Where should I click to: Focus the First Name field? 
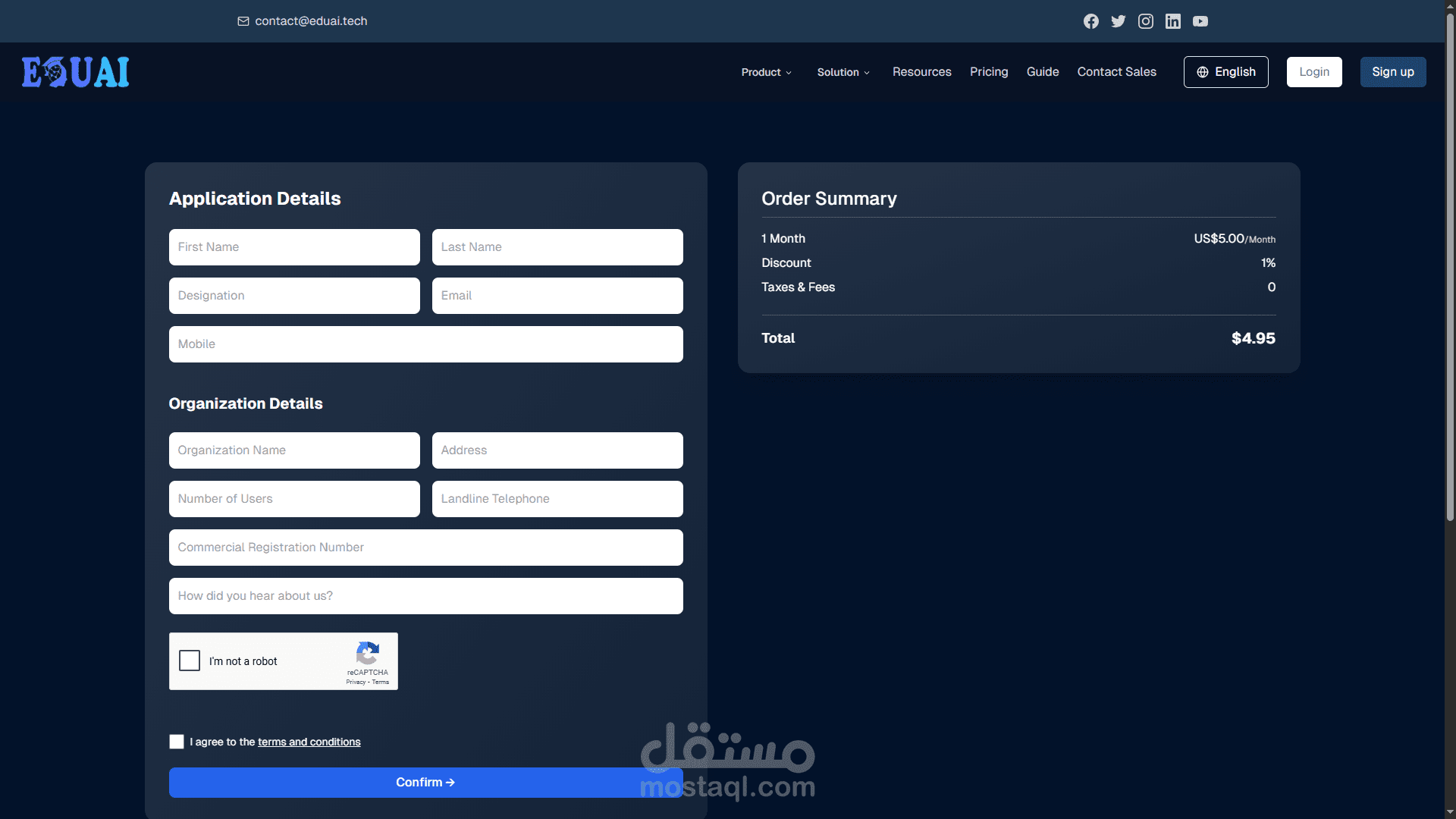pyautogui.click(x=294, y=247)
